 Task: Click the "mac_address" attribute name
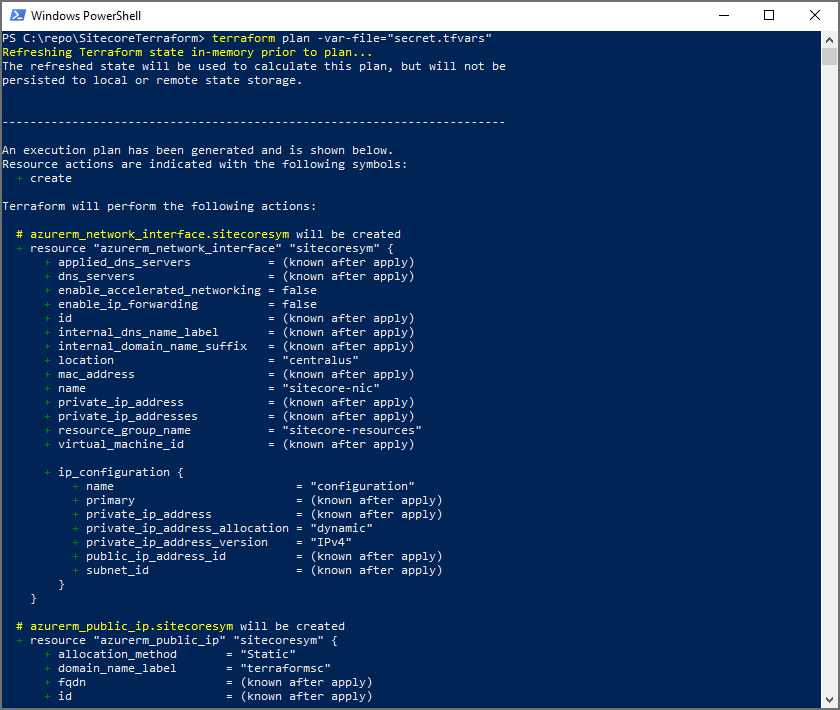point(96,374)
